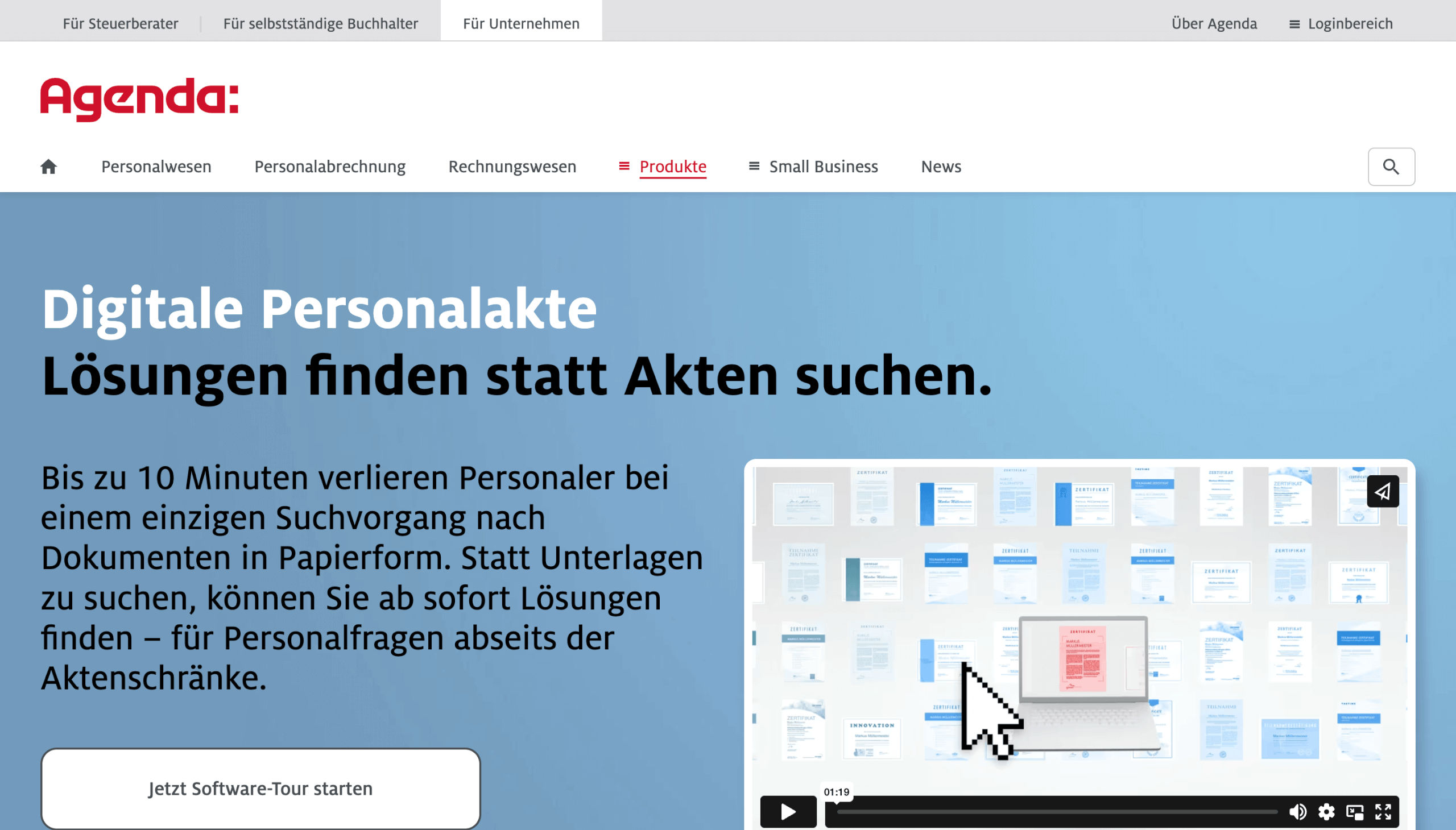Enter fullscreen video mode
The height and width of the screenshot is (830, 1456).
click(1383, 811)
